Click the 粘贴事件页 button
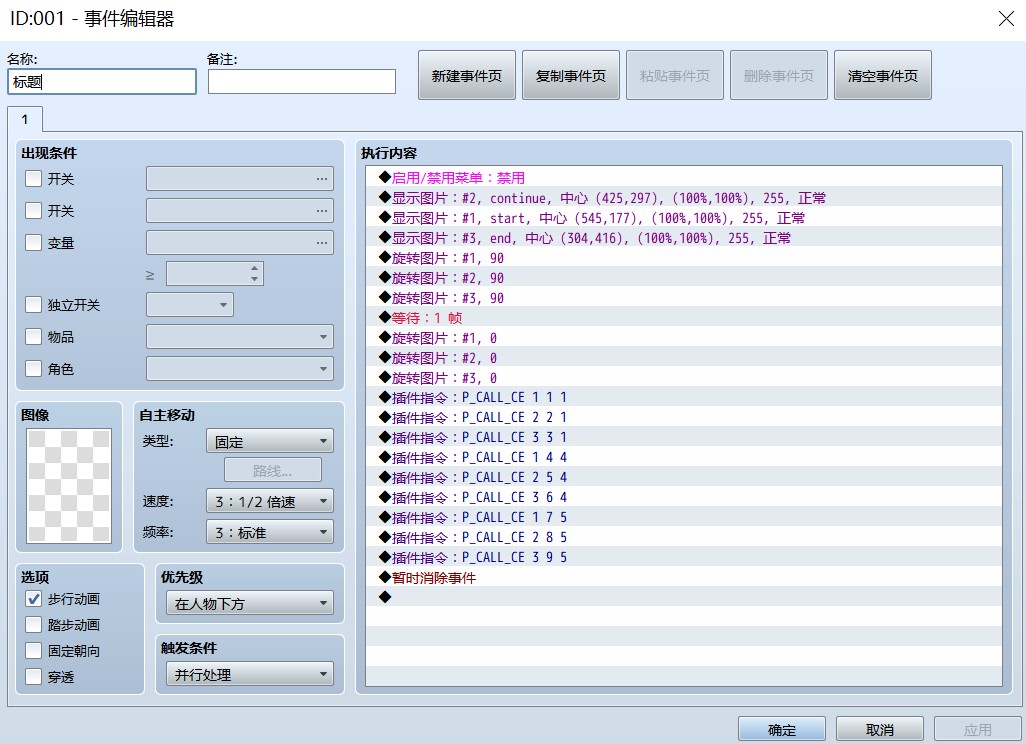The height and width of the screenshot is (744, 1026). 675,76
